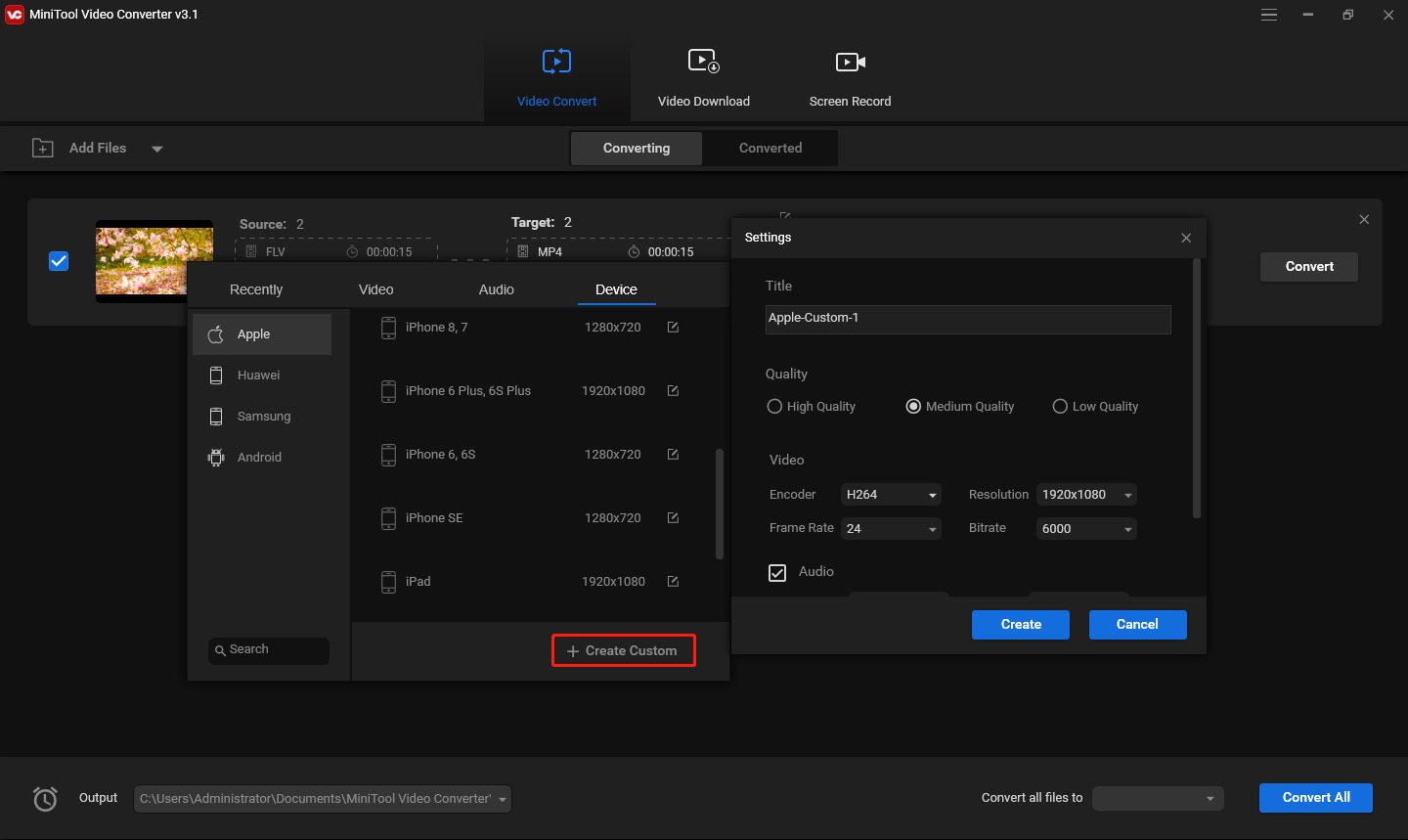Click the iPad device icon

[388, 582]
